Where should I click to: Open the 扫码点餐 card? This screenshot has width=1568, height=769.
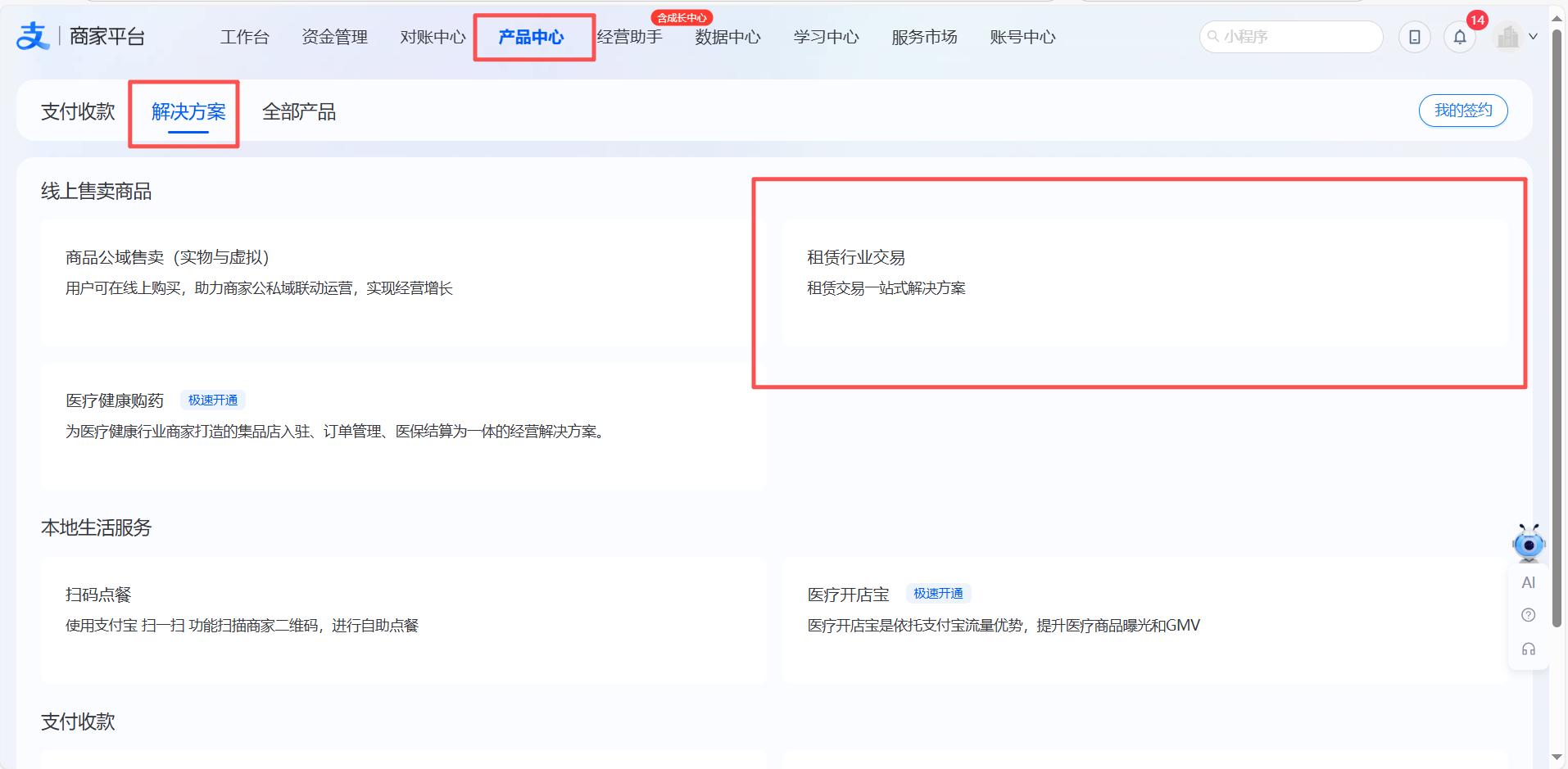click(403, 620)
